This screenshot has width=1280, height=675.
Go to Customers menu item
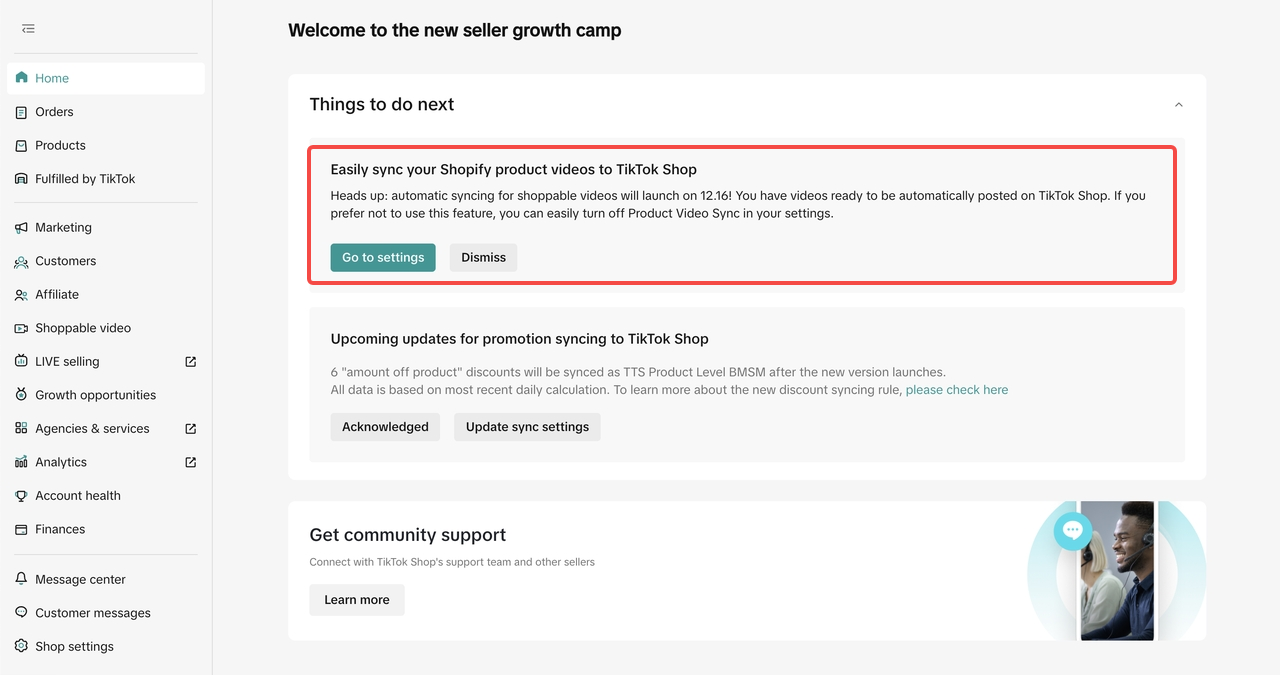[x=66, y=261]
